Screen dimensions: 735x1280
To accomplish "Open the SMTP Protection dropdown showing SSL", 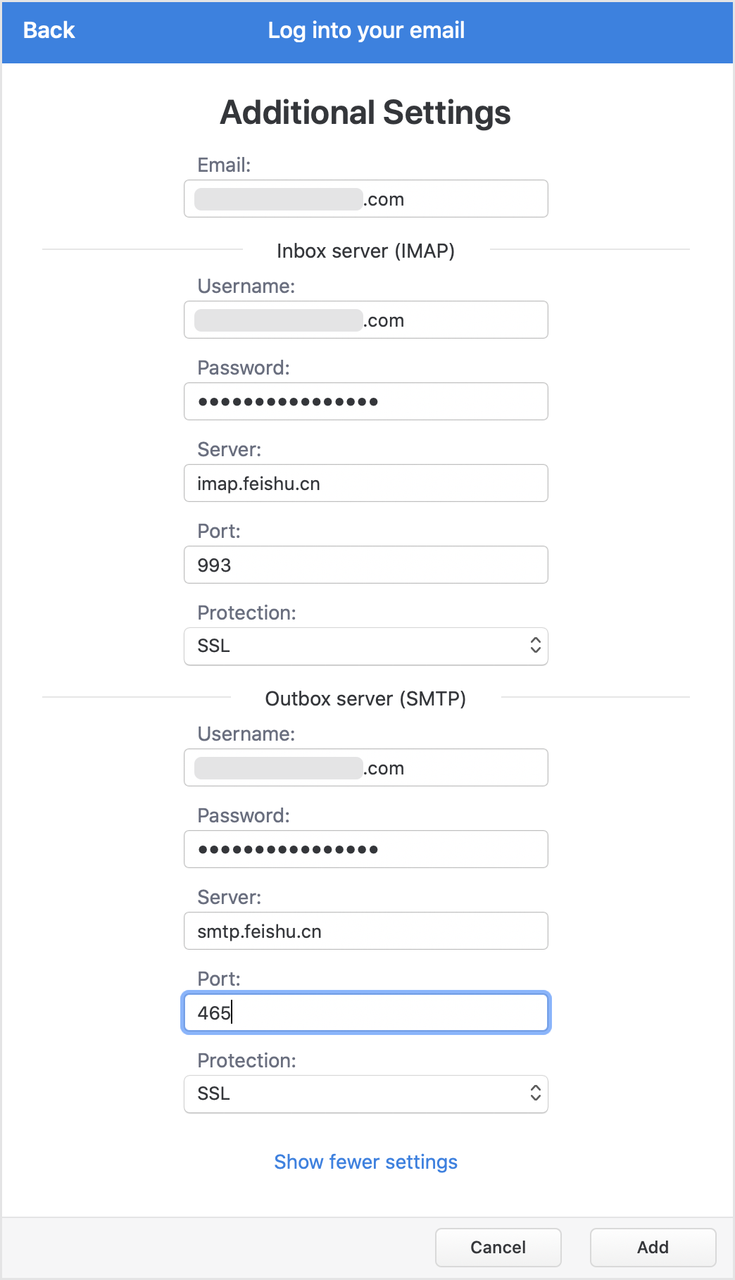I will click(365, 1094).
